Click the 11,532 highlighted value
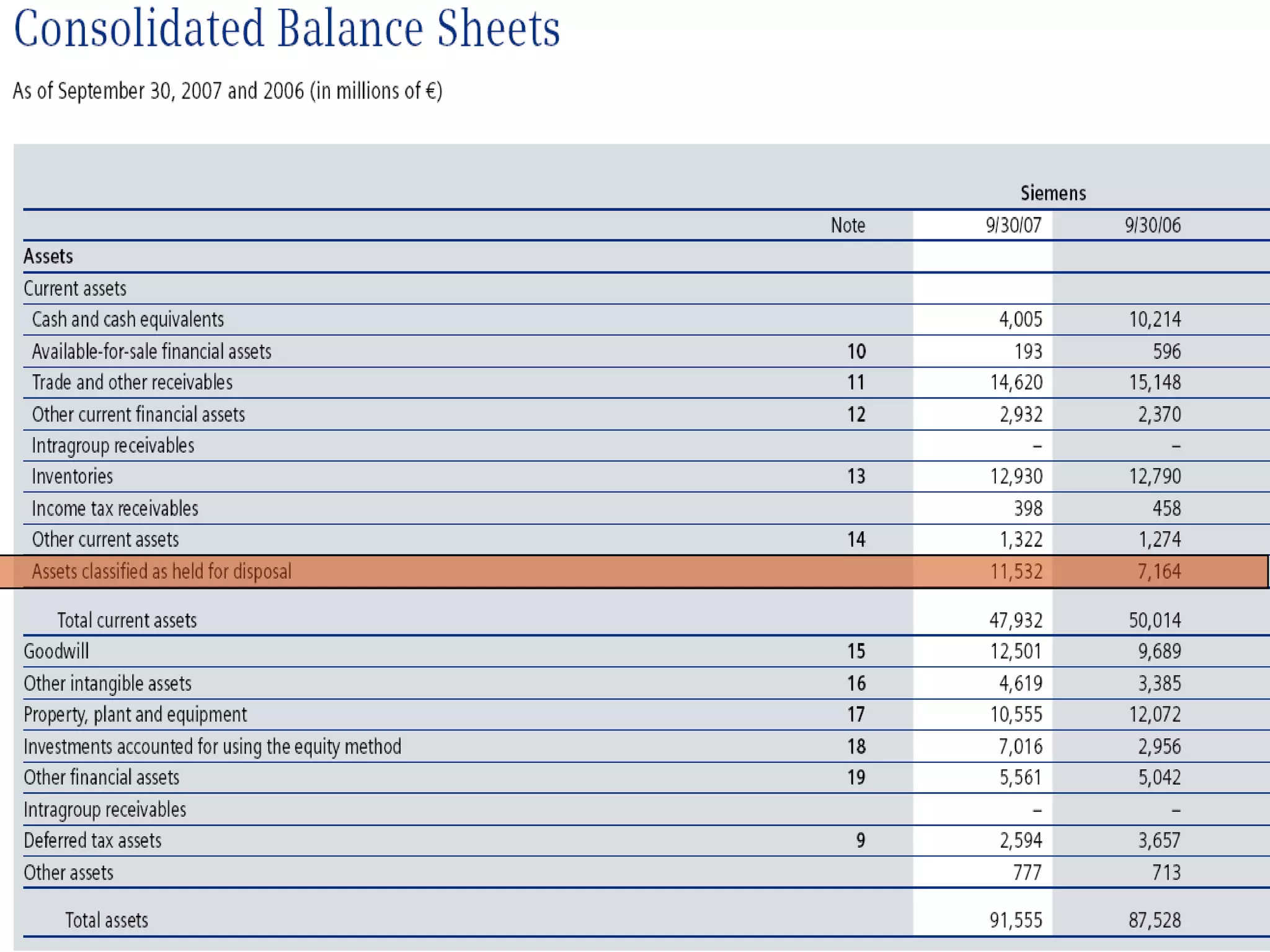The height and width of the screenshot is (952, 1270). pyautogui.click(x=1015, y=571)
